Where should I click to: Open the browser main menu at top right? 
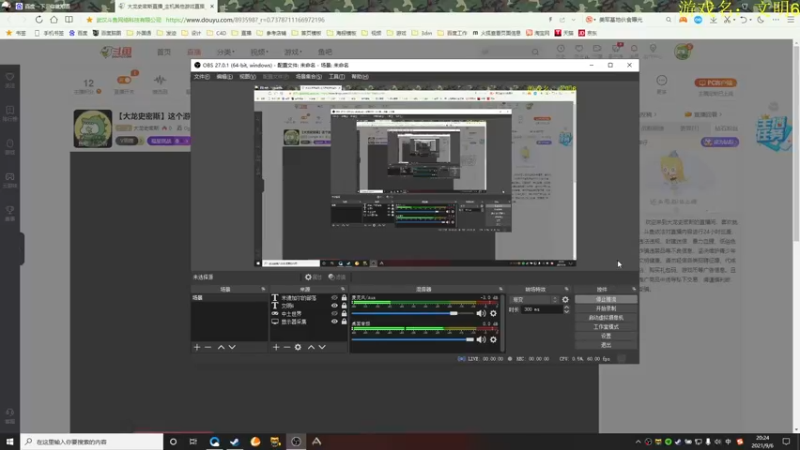coord(790,19)
